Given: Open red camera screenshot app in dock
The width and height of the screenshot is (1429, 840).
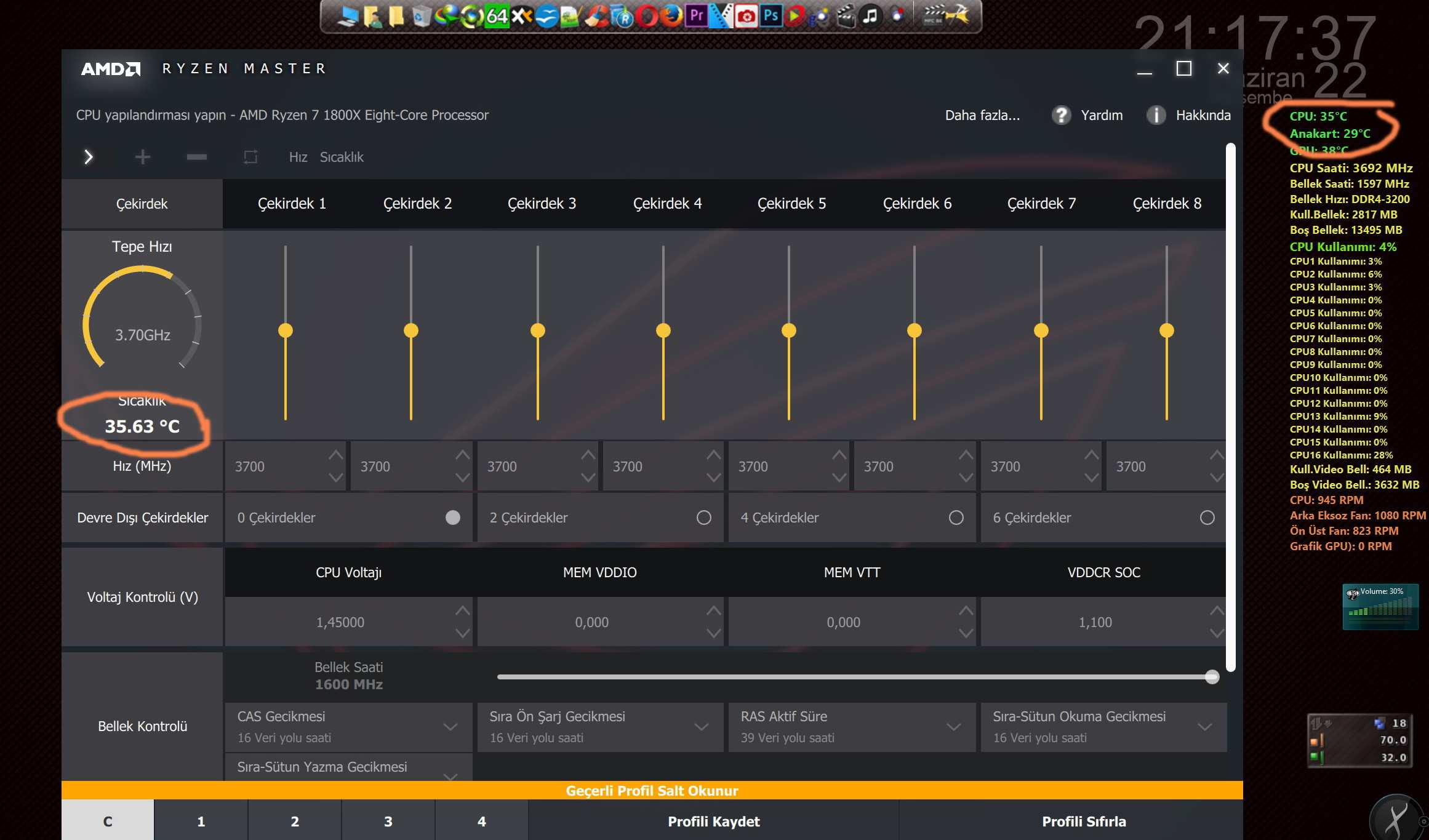Looking at the screenshot, I should (x=746, y=17).
